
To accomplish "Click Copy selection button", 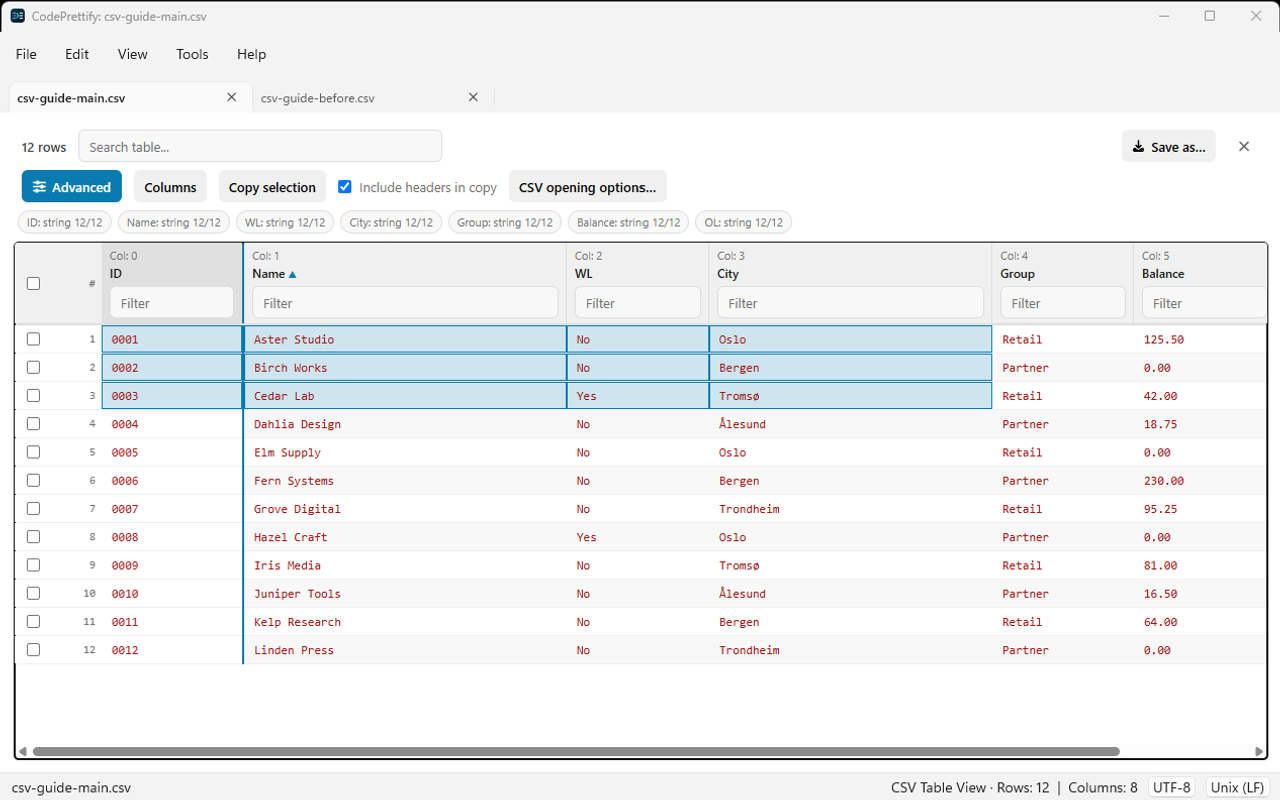I will coord(272,187).
